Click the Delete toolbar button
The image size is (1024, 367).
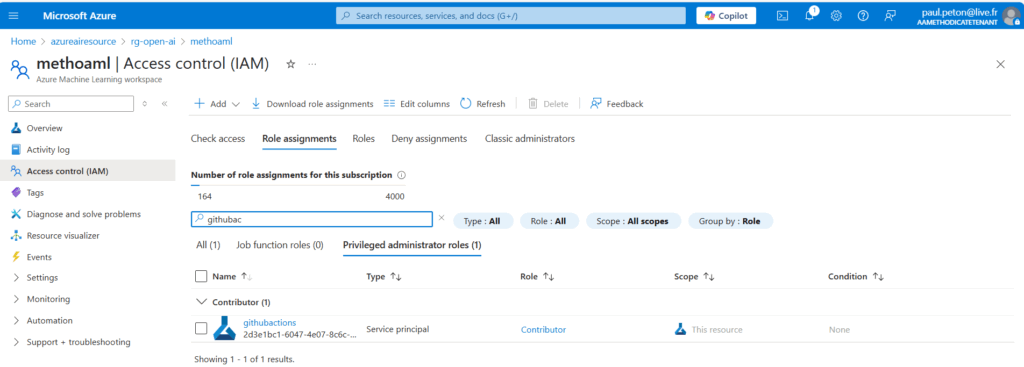548,104
